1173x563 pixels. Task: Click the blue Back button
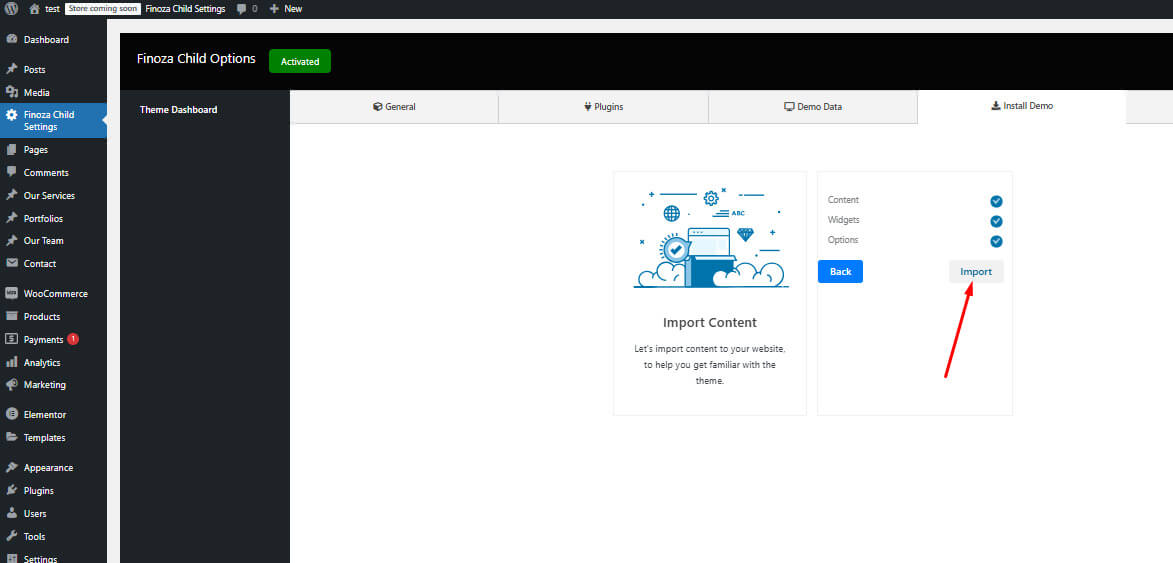tap(840, 271)
